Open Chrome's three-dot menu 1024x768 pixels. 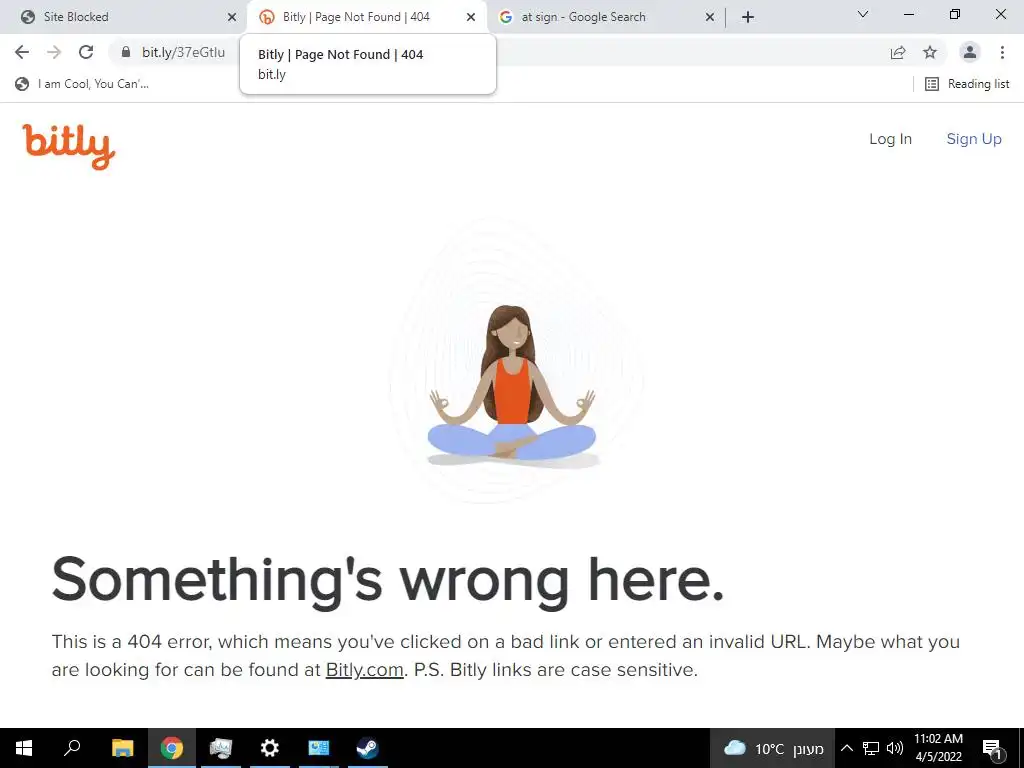[1002, 52]
